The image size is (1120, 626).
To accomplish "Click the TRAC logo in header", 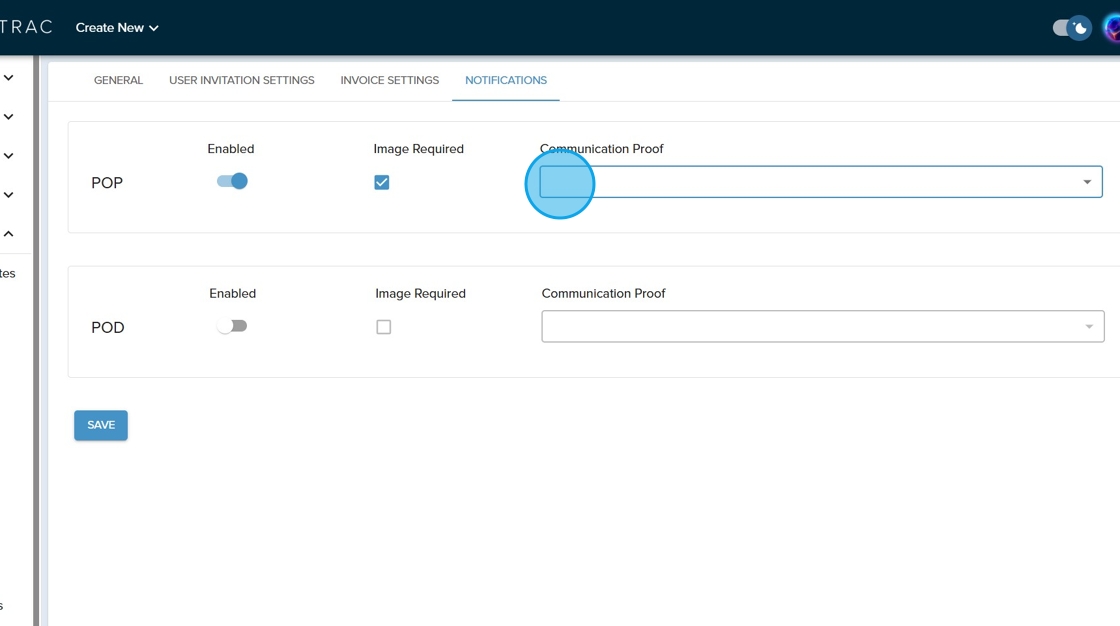I will click(25, 27).
